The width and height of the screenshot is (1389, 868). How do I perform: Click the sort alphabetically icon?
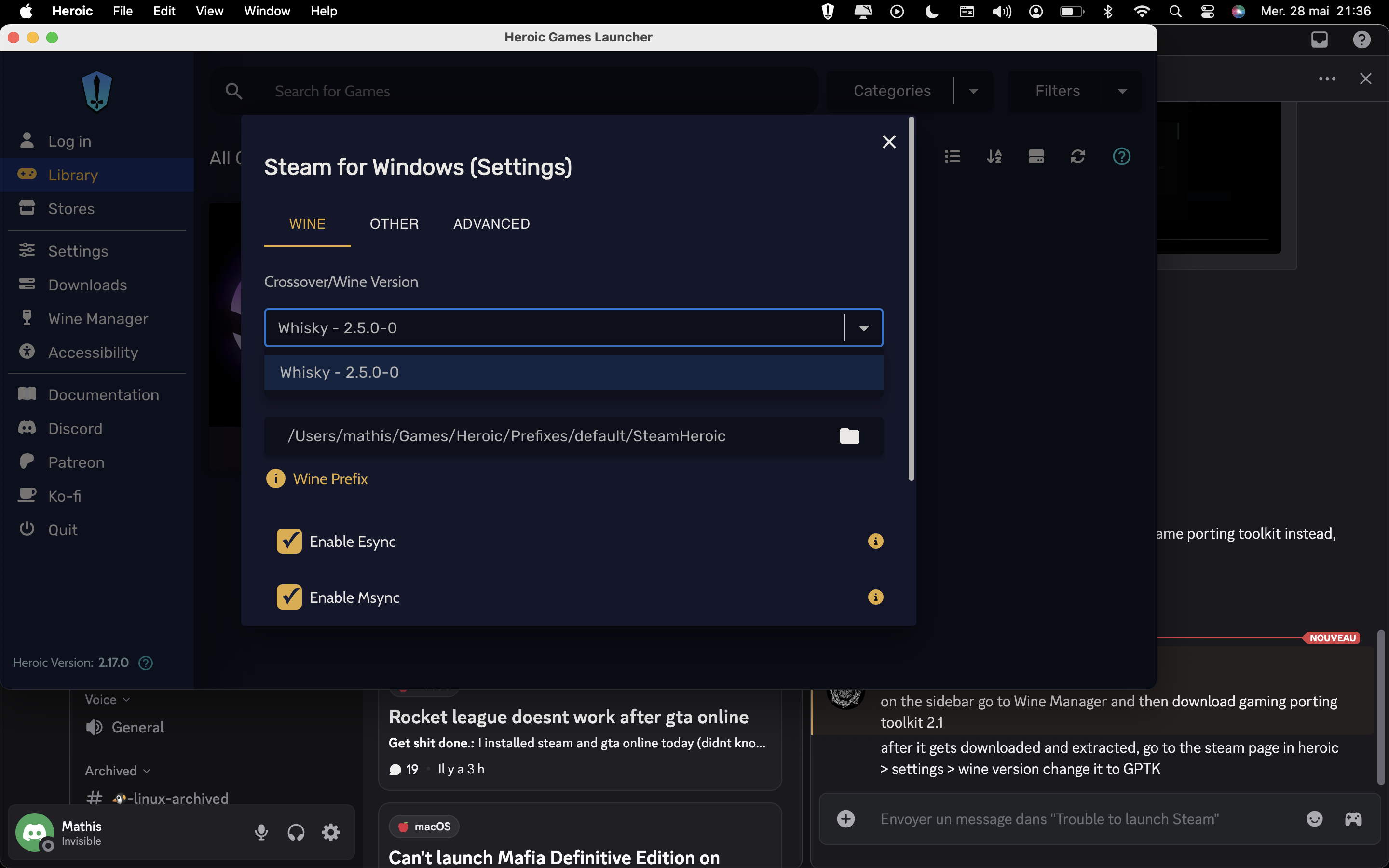click(994, 156)
